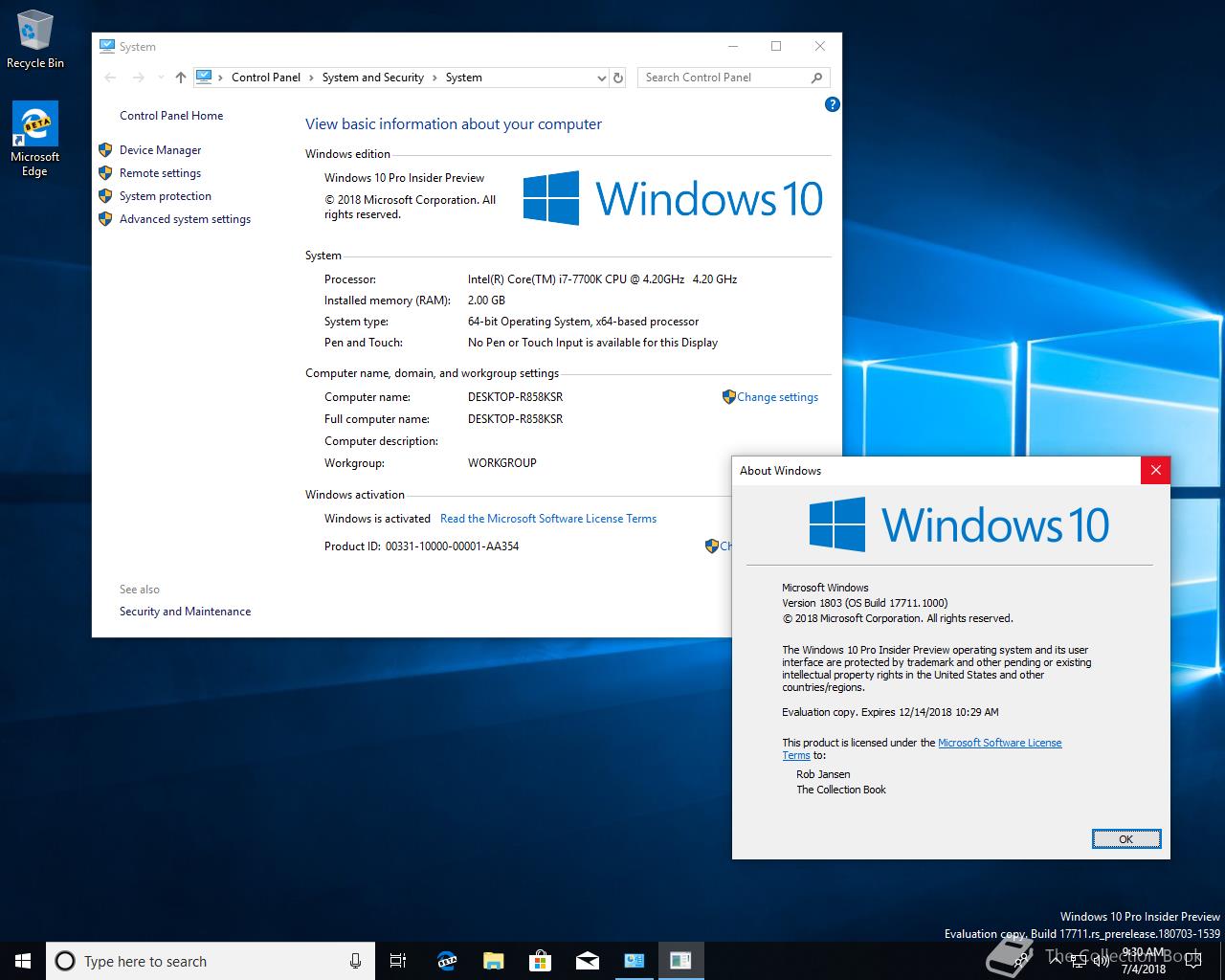Launch the Microsoft Edge beta desktop shortcut
The height and width of the screenshot is (980, 1225).
[x=34, y=139]
